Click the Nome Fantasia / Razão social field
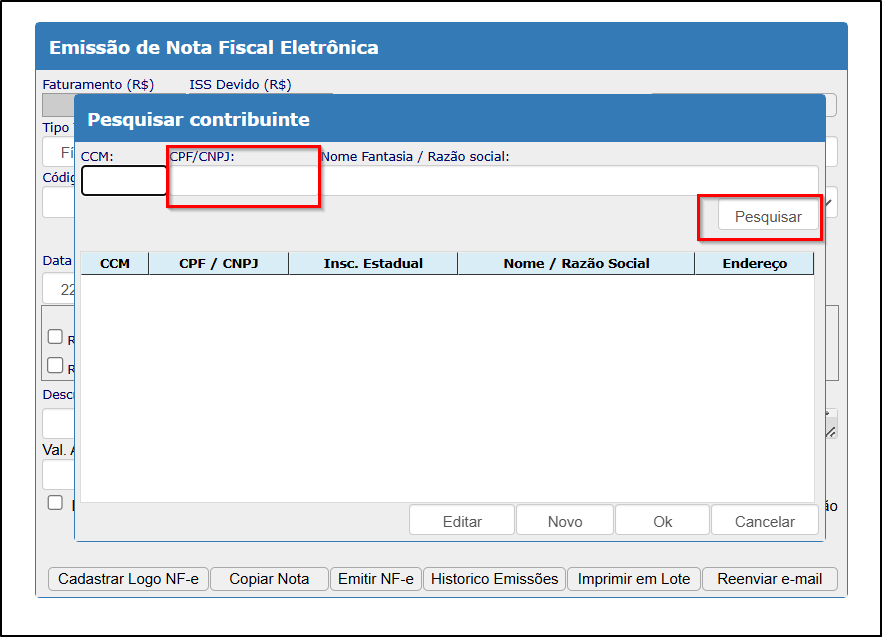Image resolution: width=882 pixels, height=637 pixels. click(568, 181)
